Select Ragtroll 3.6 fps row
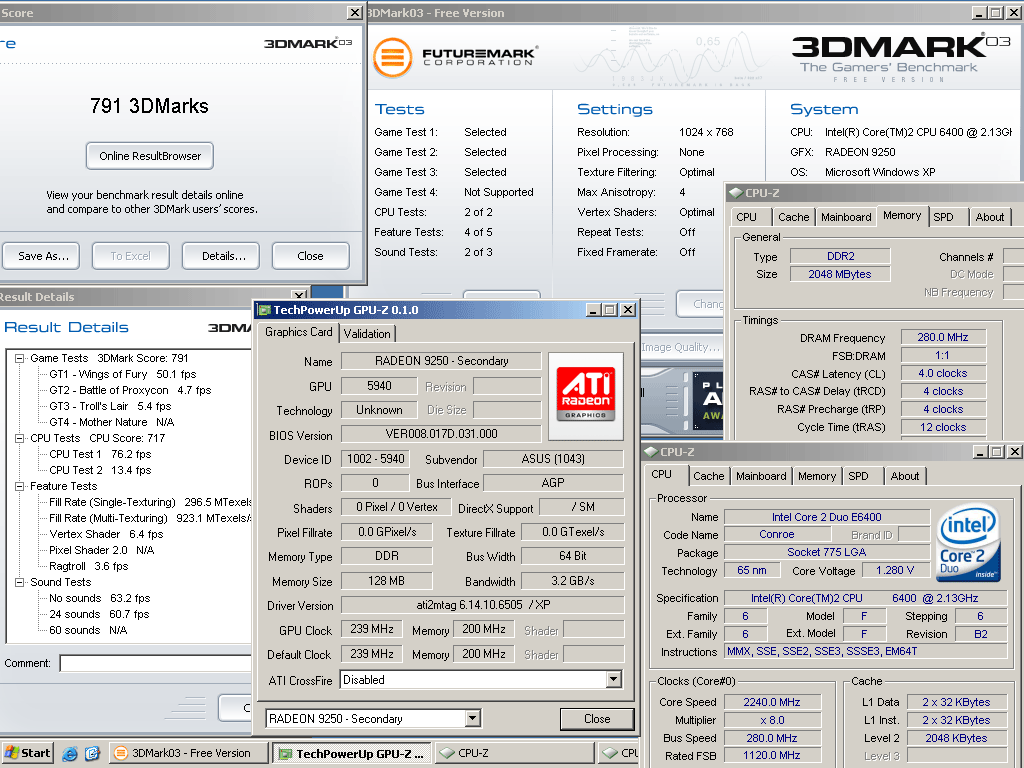This screenshot has width=1024, height=768. (89, 566)
